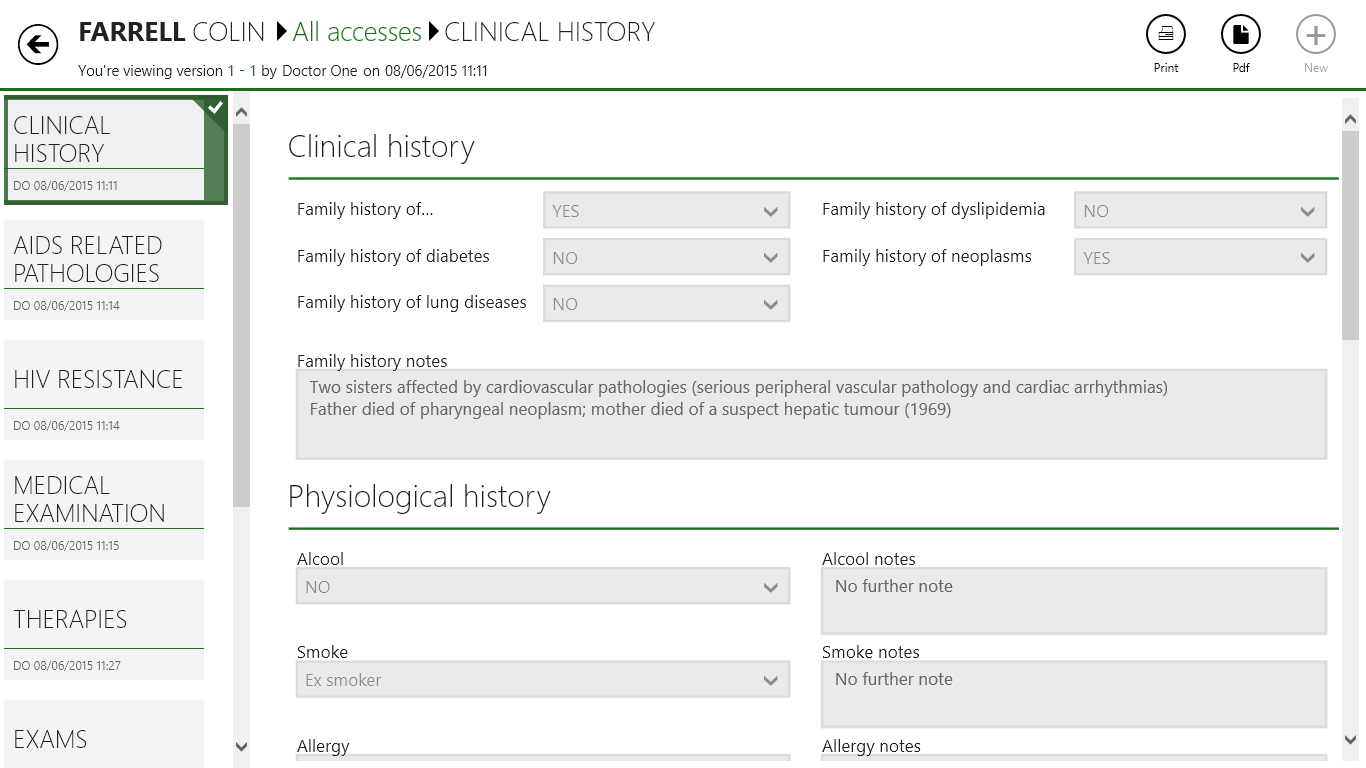Open Family history of neoplasms dropdown
The height and width of the screenshot is (768, 1366).
tap(1200, 257)
